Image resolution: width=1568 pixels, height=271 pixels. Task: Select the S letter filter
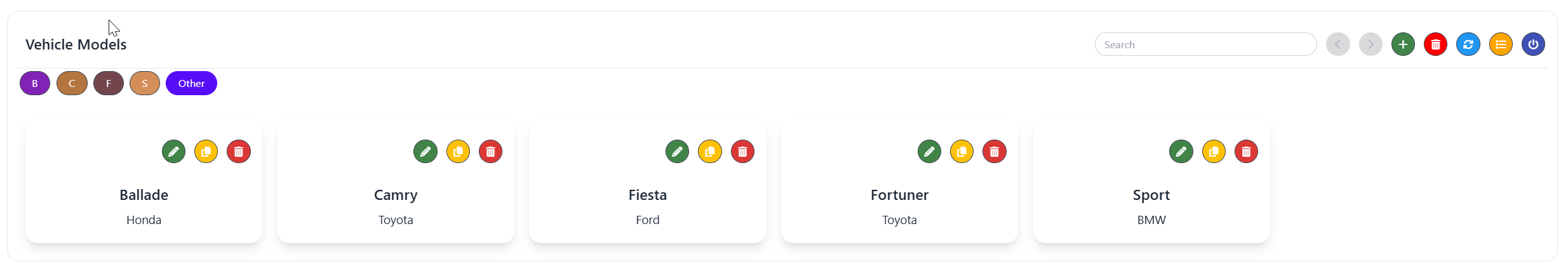[x=145, y=83]
